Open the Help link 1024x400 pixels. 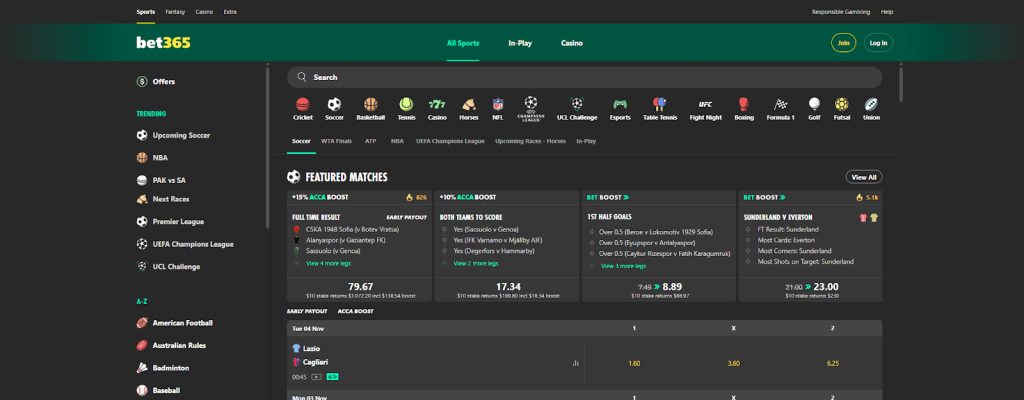pos(887,12)
